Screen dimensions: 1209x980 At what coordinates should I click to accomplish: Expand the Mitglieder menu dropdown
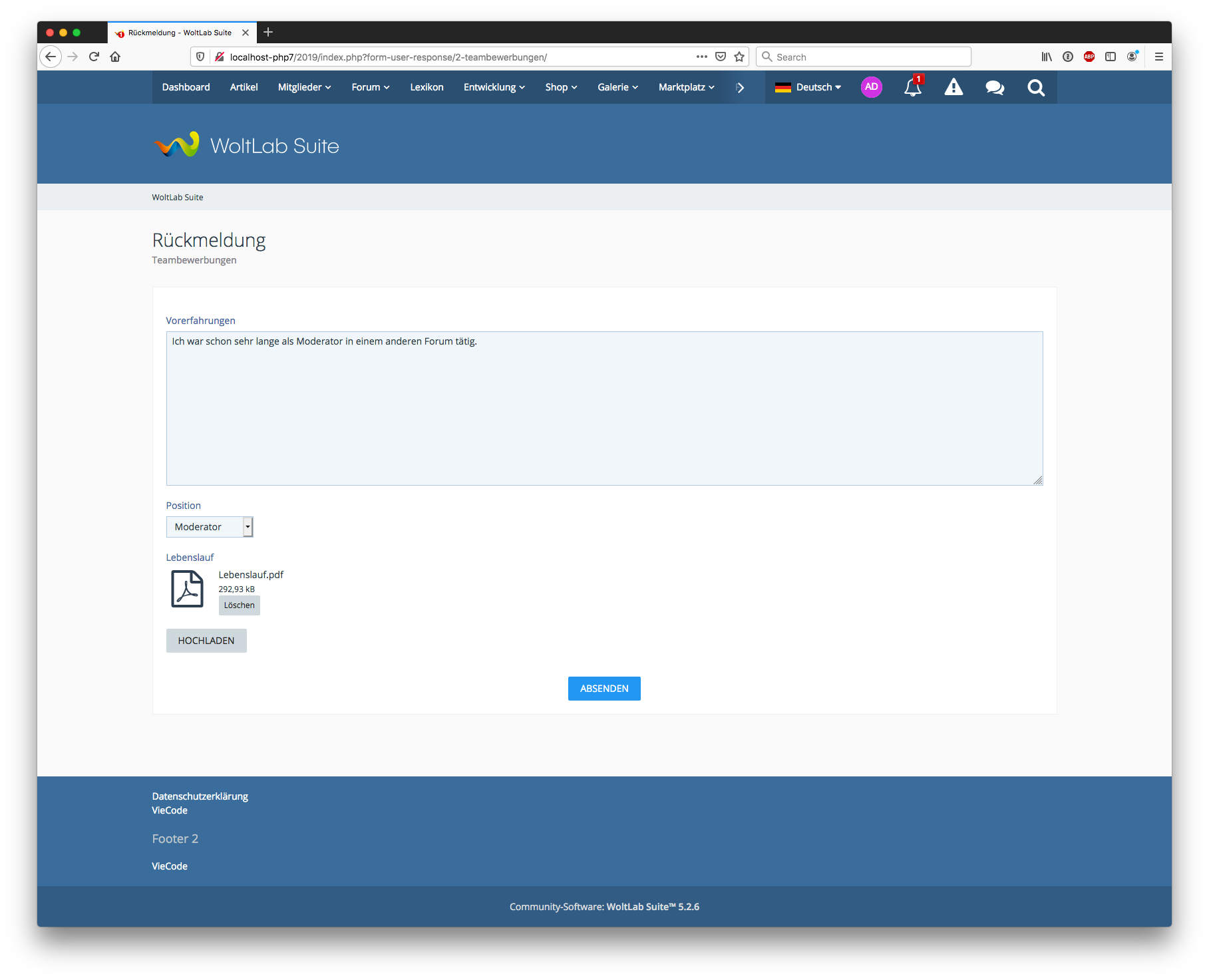(x=304, y=87)
